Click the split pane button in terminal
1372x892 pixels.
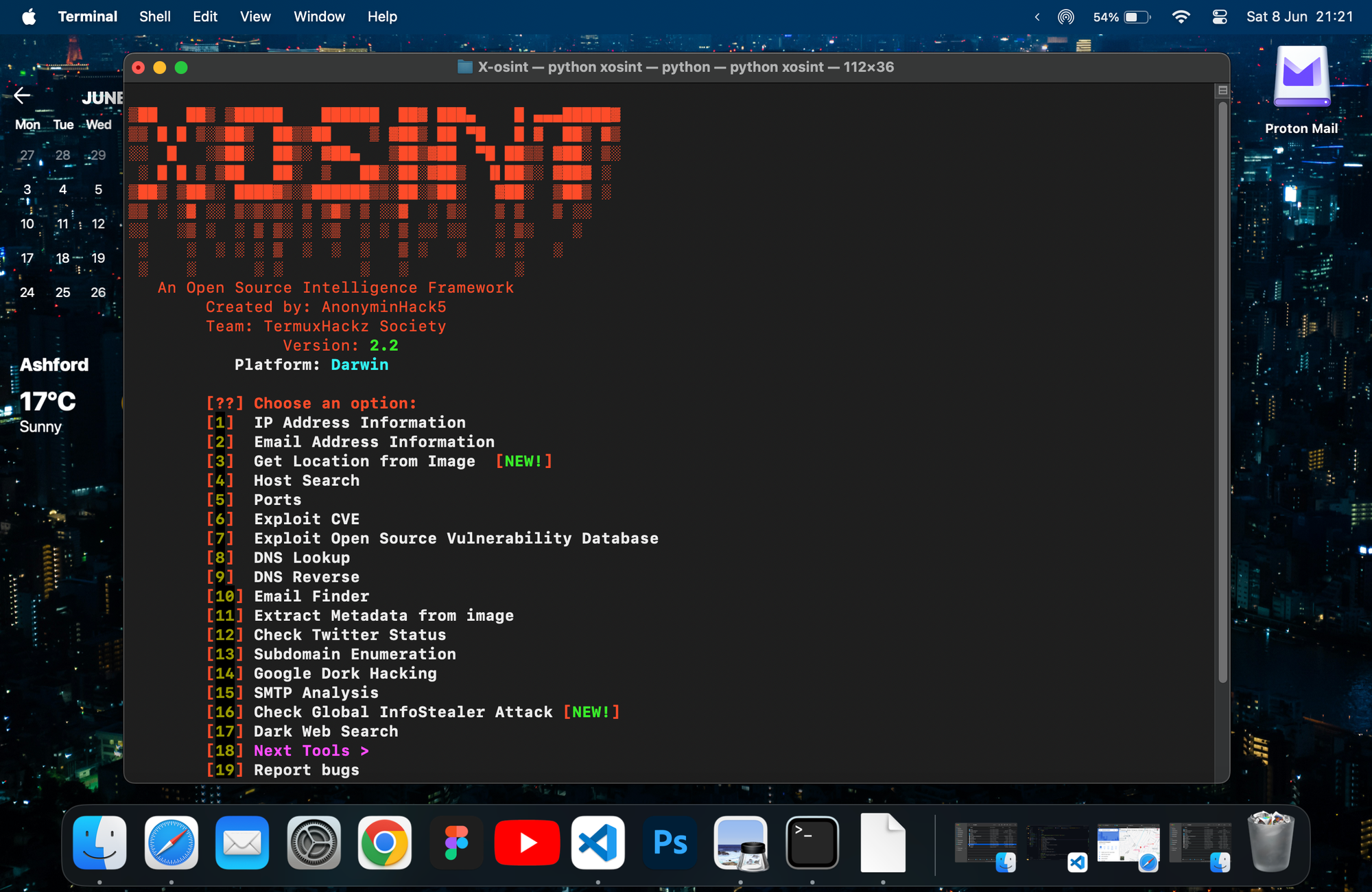point(1222,91)
